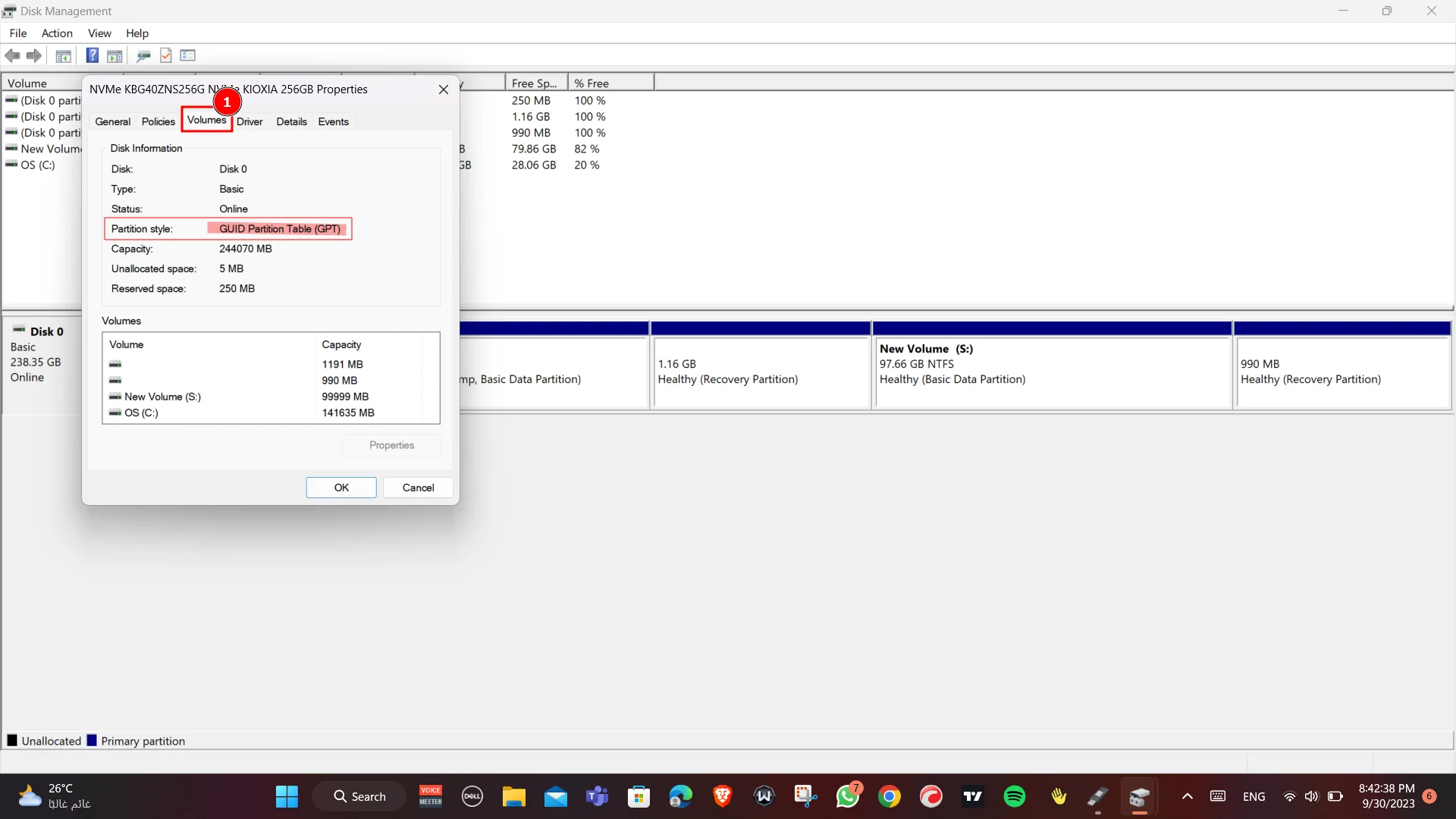Show hidden system tray icons

point(1188,796)
